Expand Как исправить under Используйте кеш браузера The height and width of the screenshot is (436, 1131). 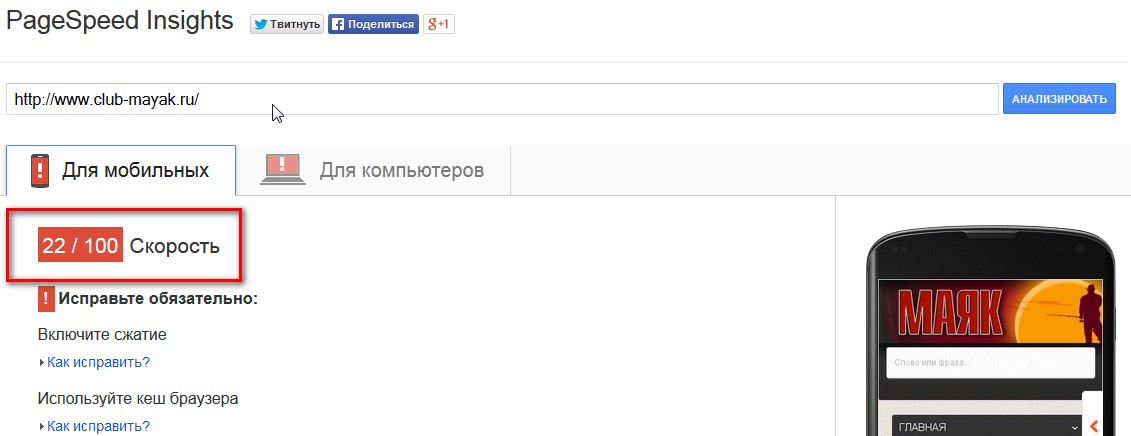tap(98, 426)
